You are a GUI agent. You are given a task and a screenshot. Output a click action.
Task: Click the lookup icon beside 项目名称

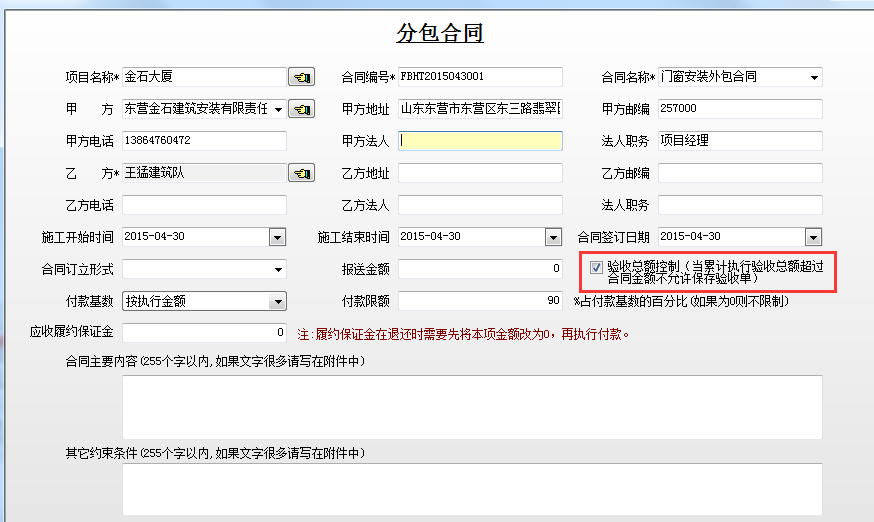point(301,77)
